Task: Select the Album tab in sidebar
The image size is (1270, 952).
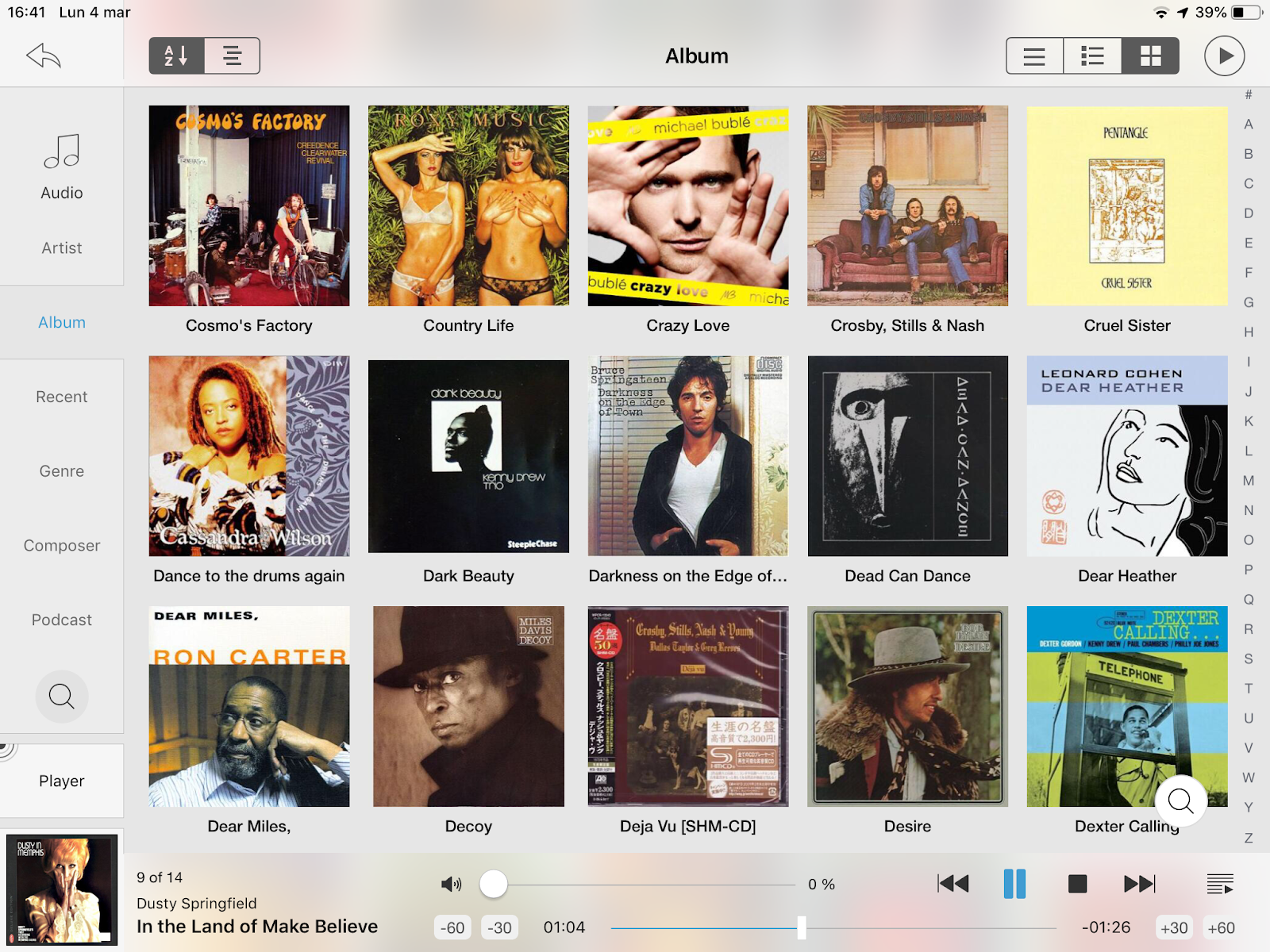Action: pyautogui.click(x=62, y=322)
